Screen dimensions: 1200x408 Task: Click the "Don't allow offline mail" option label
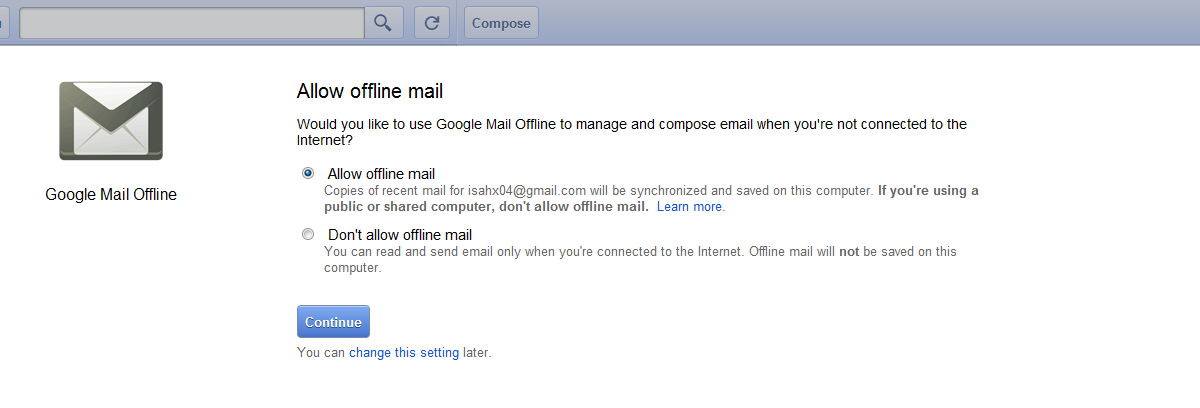click(399, 236)
